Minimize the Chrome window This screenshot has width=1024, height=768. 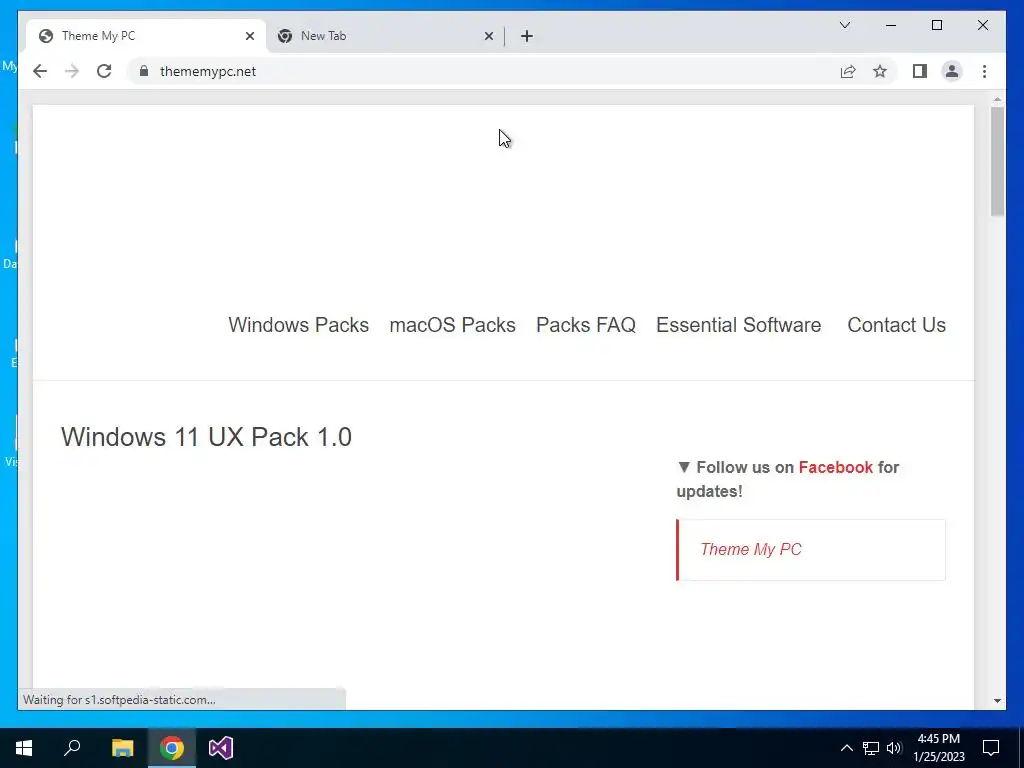click(891, 25)
